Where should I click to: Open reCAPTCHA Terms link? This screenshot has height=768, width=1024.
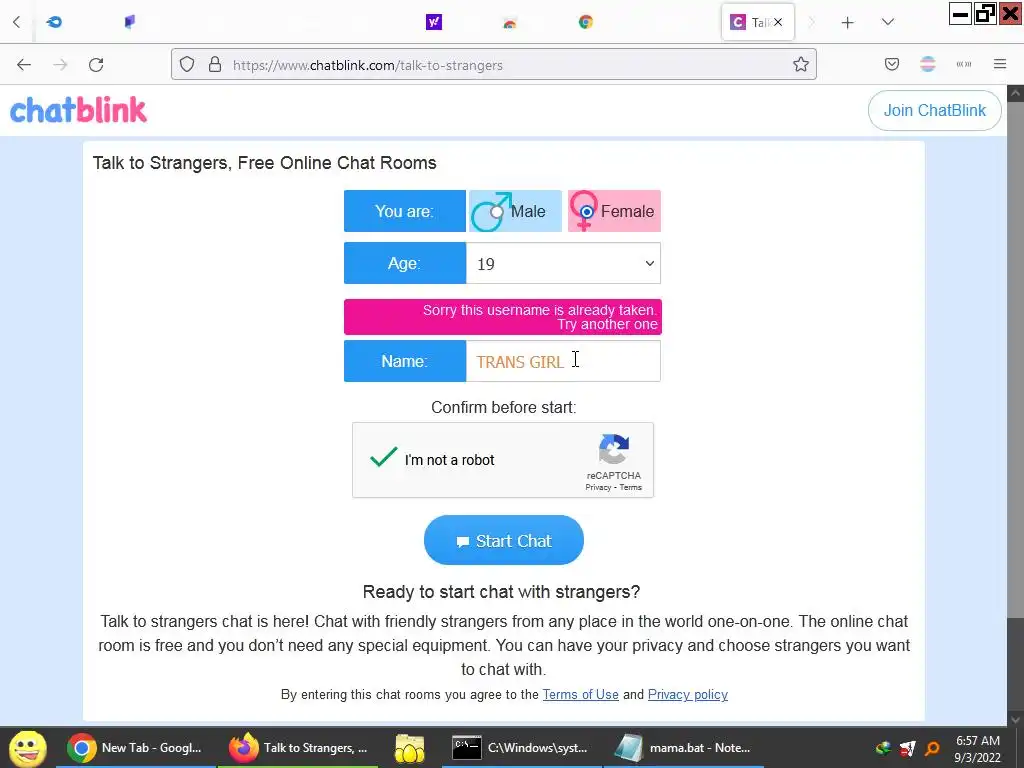coord(630,487)
